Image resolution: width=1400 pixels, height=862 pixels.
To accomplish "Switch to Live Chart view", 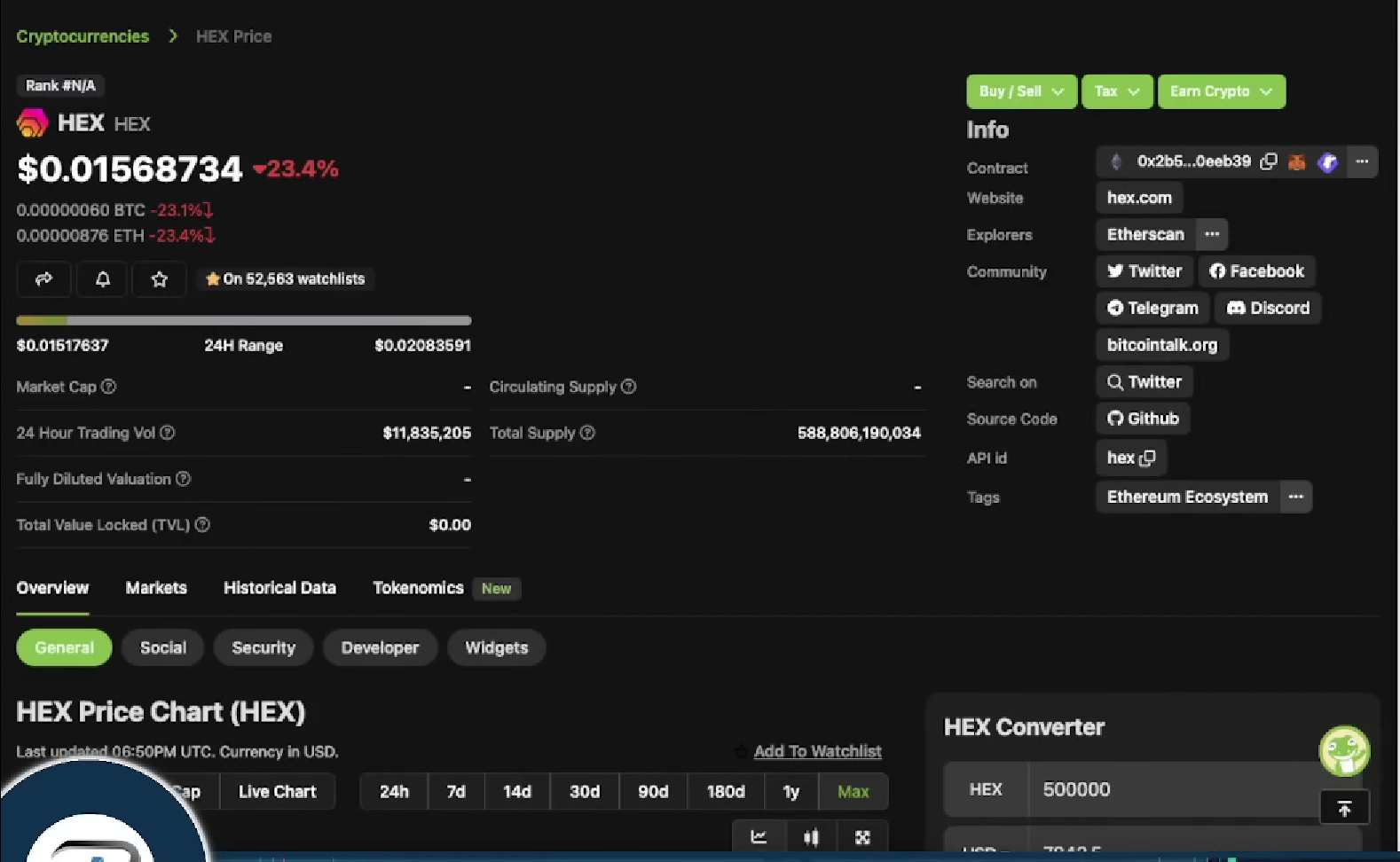I will point(278,792).
